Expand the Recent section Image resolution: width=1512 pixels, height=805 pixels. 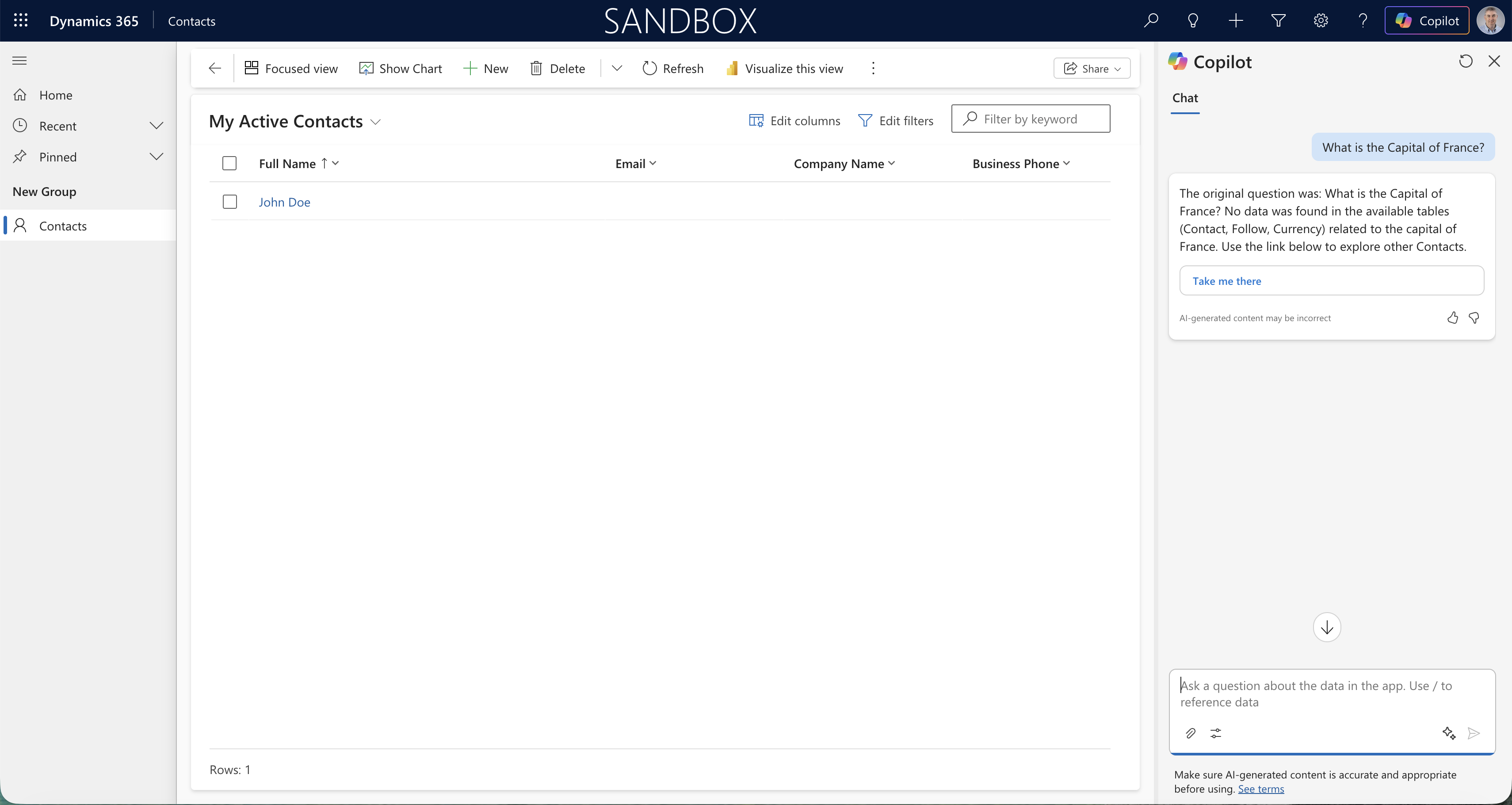tap(156, 126)
